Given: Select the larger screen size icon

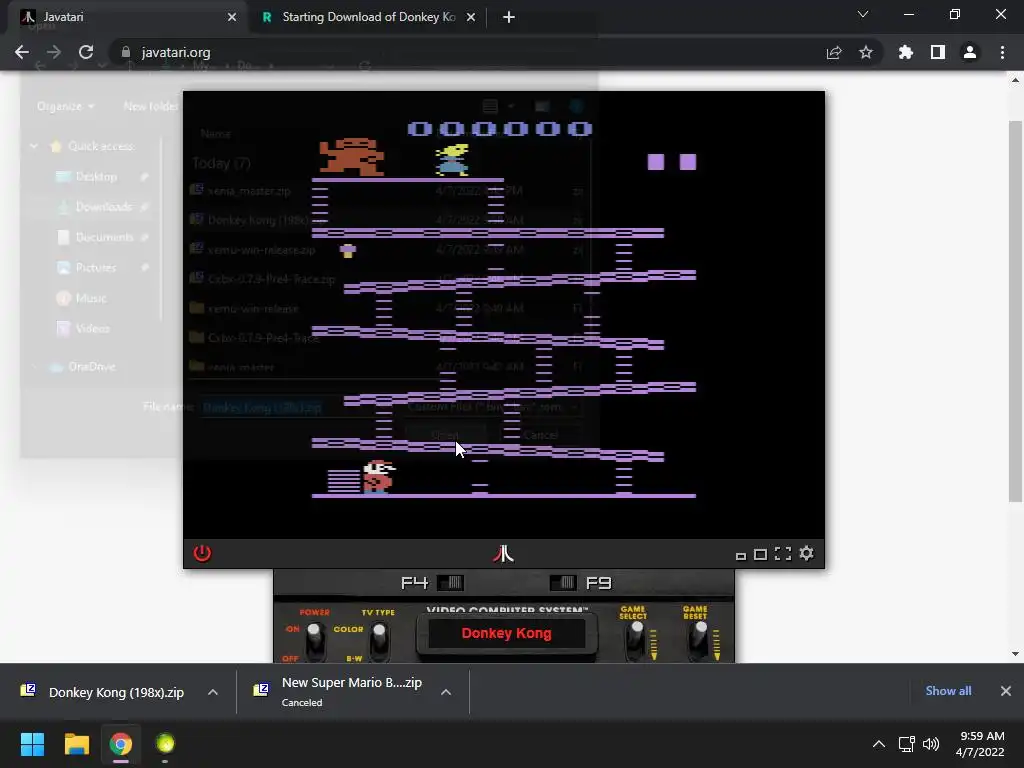Looking at the screenshot, I should (760, 554).
